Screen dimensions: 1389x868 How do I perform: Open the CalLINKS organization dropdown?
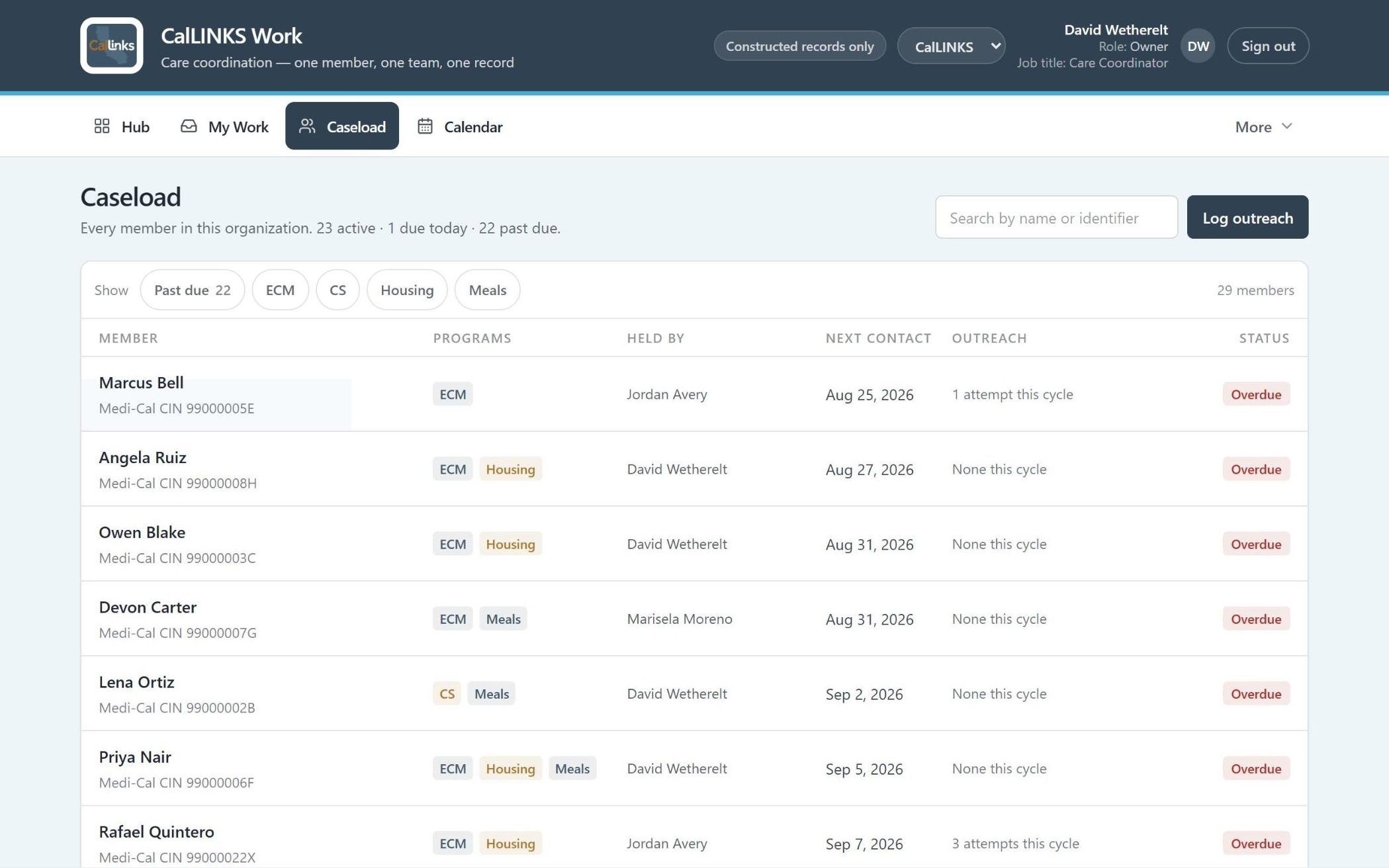(952, 46)
